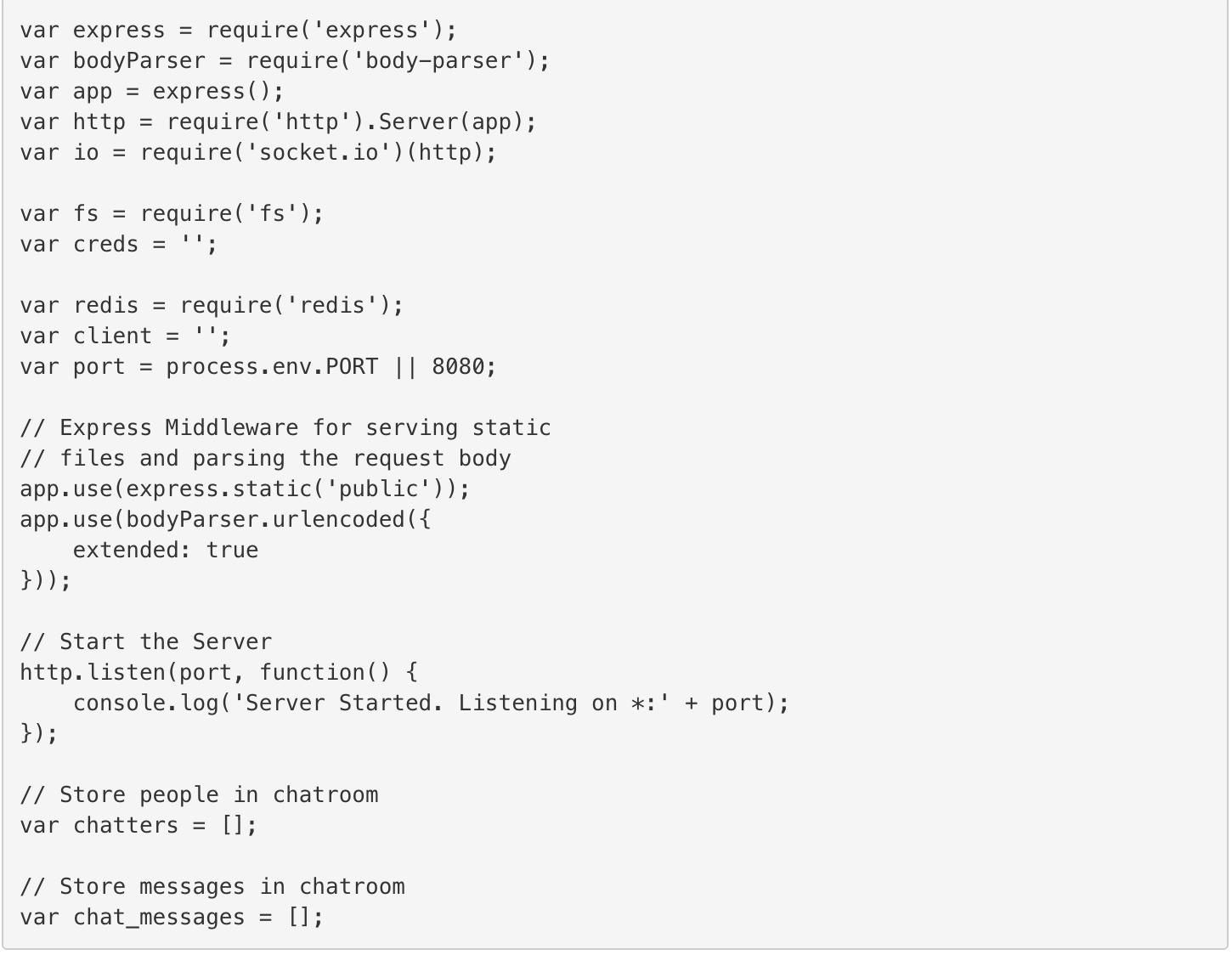Screen dimensions: 1232x955
Task: Click the 'var chat_messages = [];' line
Action: (x=172, y=918)
